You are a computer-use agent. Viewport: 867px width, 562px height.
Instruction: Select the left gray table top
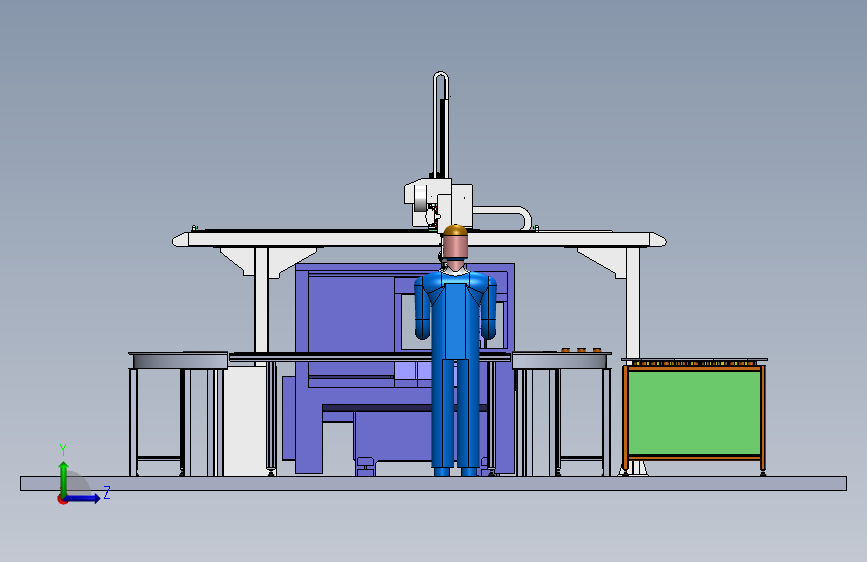(179, 360)
